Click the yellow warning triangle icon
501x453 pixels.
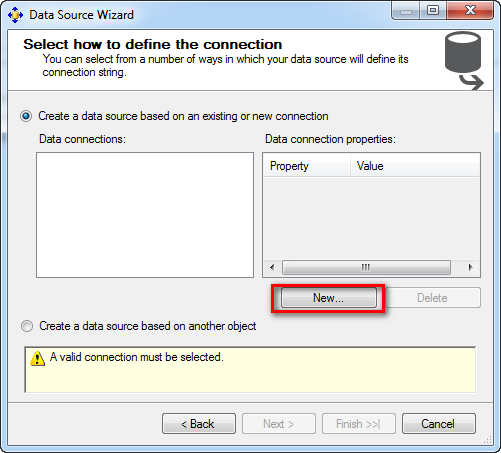click(x=37, y=358)
